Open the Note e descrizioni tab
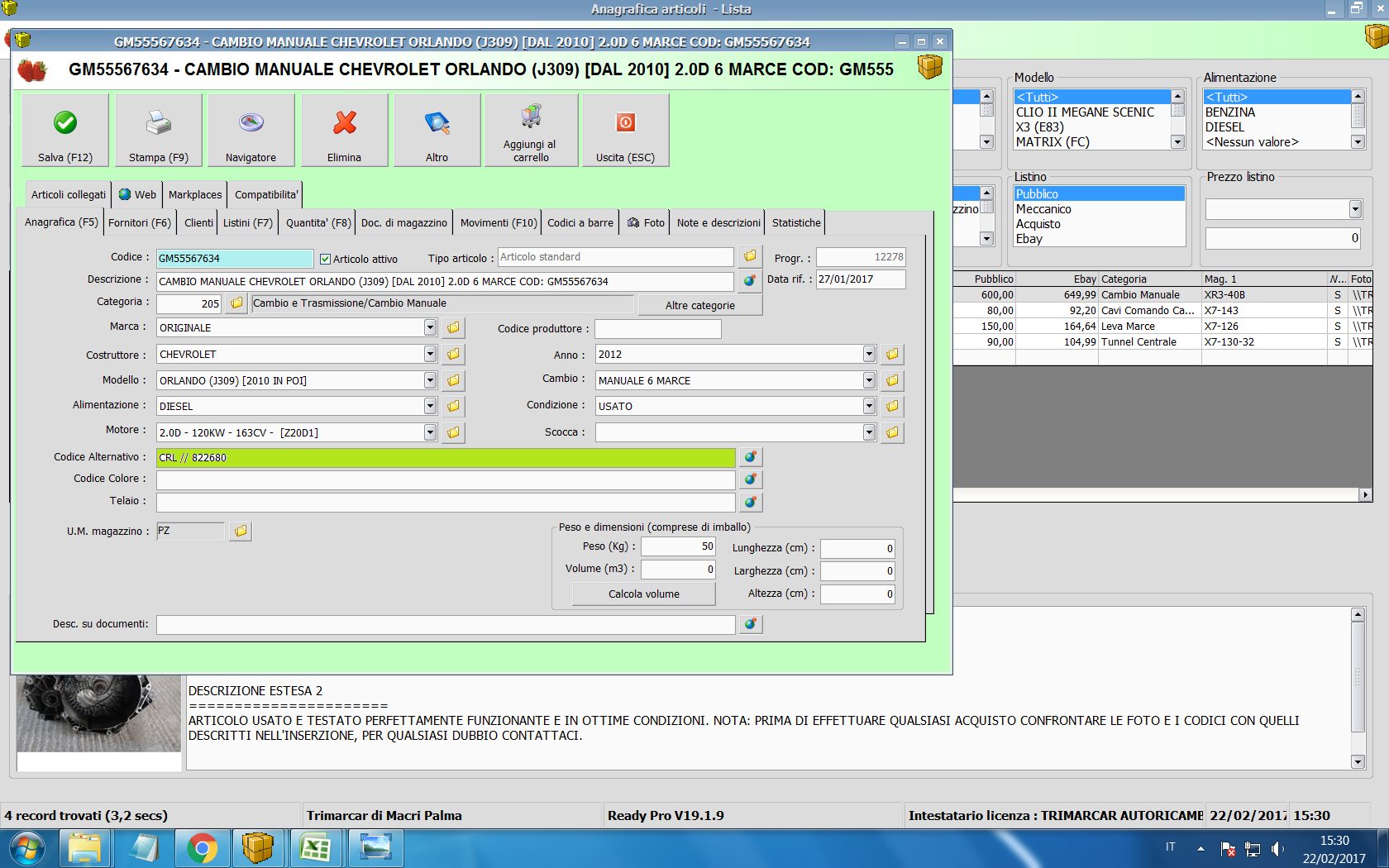Image resolution: width=1389 pixels, height=868 pixels. 718,222
